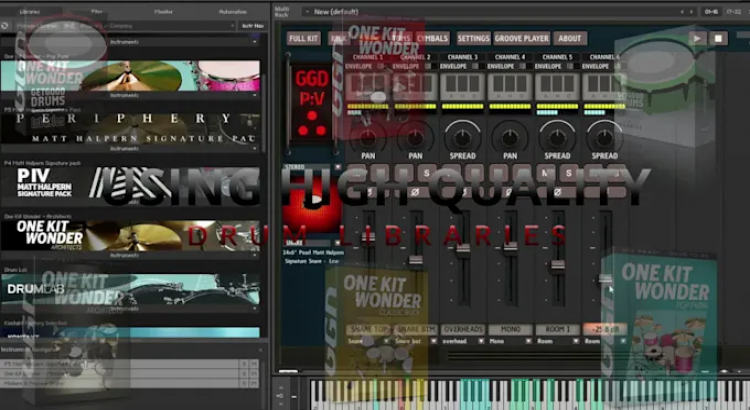Expand the OVERHEADS output dropdown
The width and height of the screenshot is (750, 410).
(x=481, y=341)
